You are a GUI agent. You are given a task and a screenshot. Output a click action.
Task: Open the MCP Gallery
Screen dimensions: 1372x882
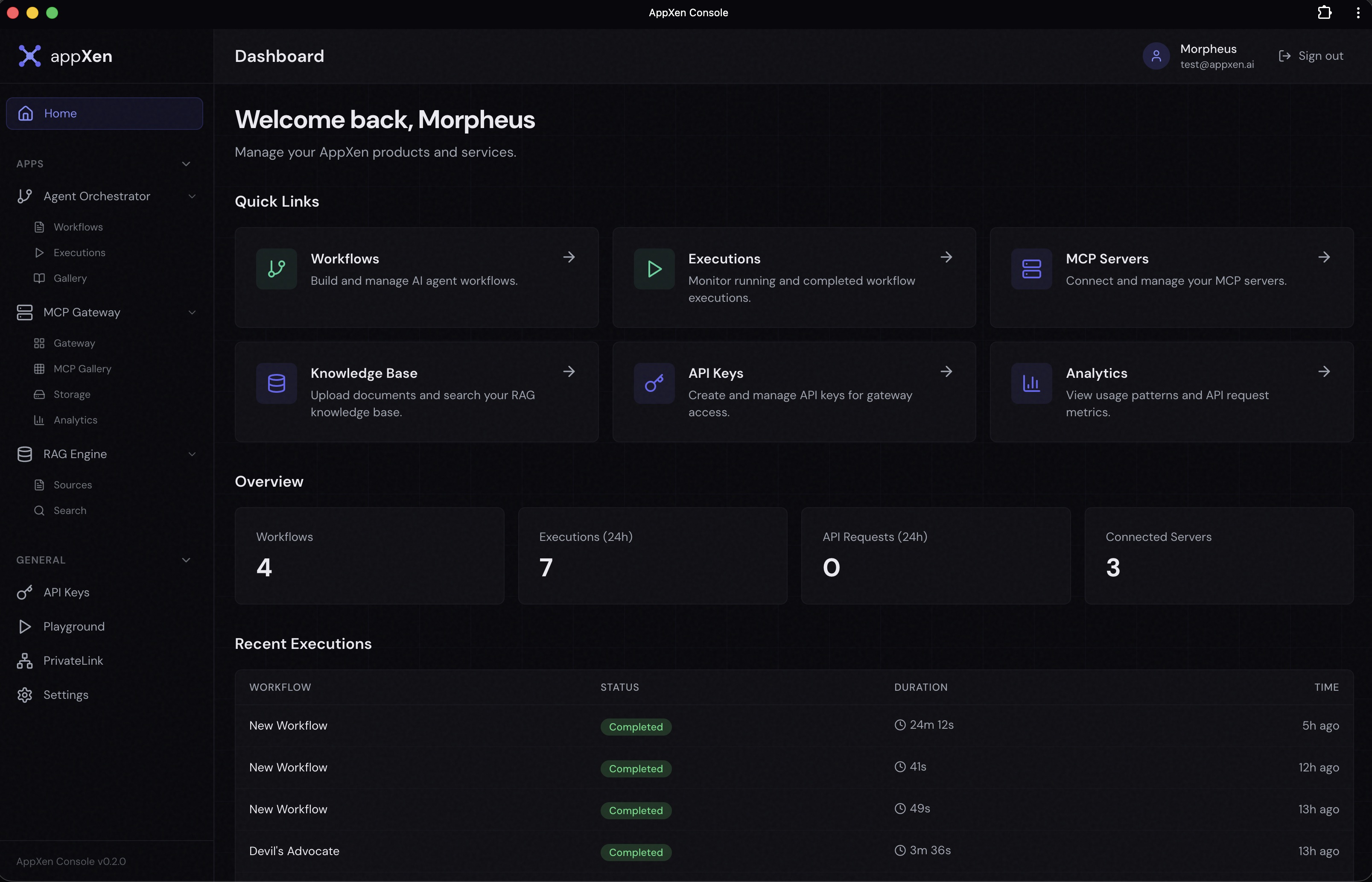(82, 368)
